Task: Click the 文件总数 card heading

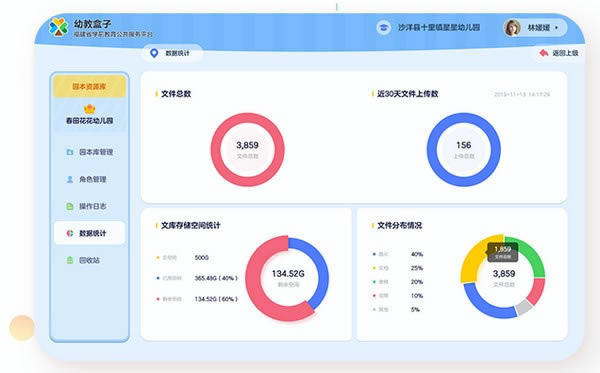Action: coord(176,94)
